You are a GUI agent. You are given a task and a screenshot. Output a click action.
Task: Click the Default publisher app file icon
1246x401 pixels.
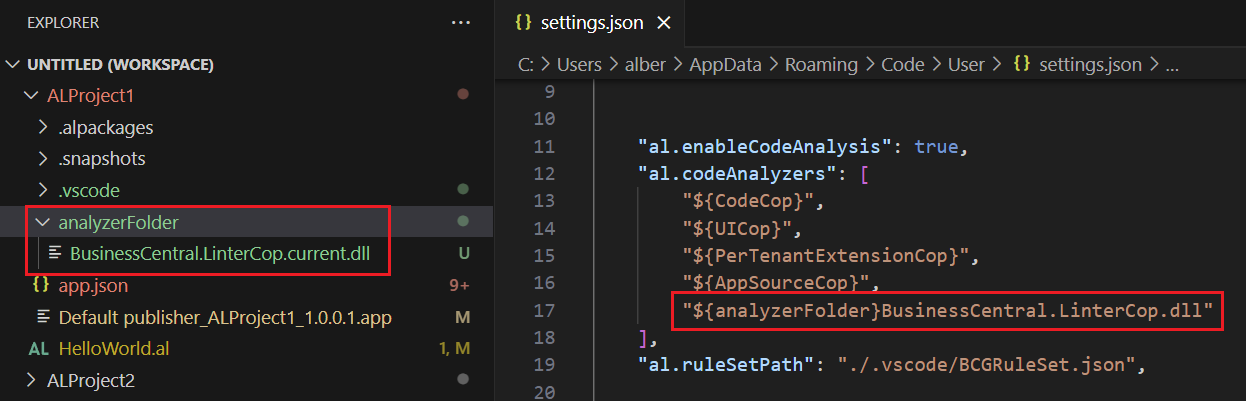[x=44, y=318]
